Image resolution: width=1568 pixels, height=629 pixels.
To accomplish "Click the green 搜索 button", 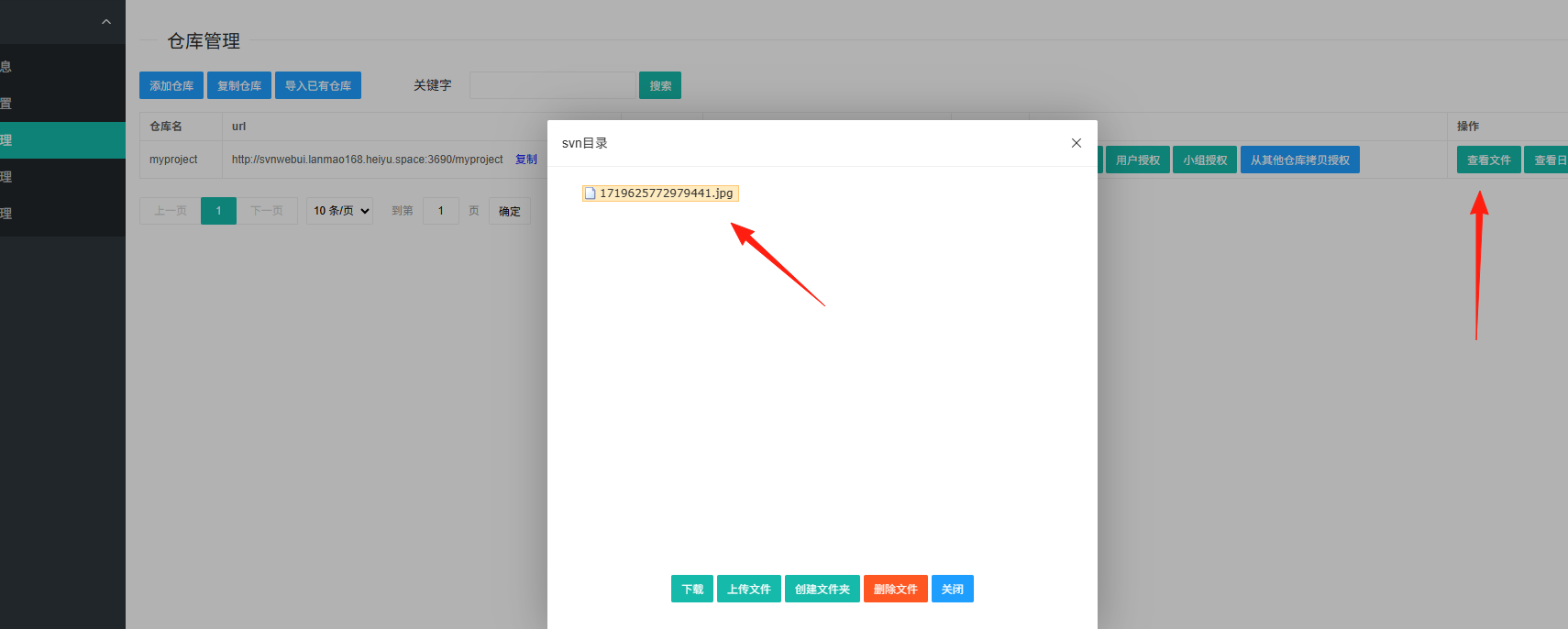I will [x=660, y=85].
